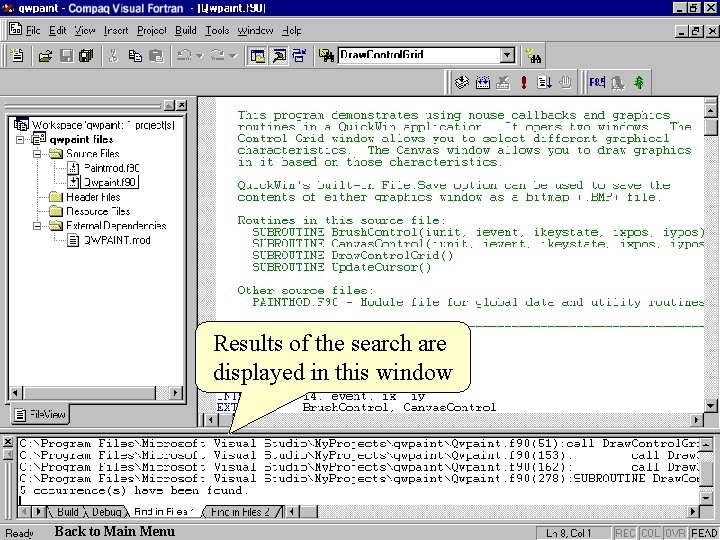Collapse the External Dependencies folder node
The width and height of the screenshot is (720, 540).
[x=37, y=225]
